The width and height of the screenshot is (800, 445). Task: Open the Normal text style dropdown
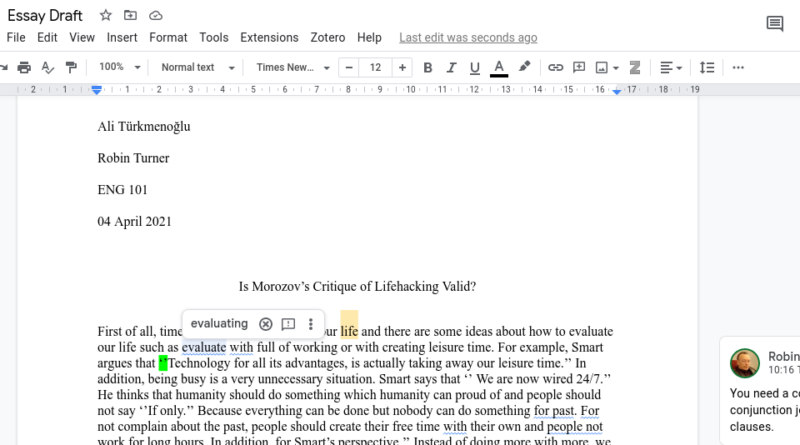(197, 67)
